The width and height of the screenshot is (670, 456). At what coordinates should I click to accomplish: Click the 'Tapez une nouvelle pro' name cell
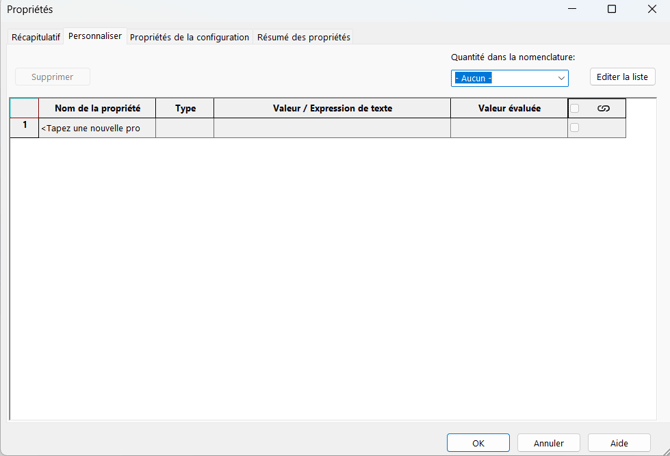pos(97,128)
